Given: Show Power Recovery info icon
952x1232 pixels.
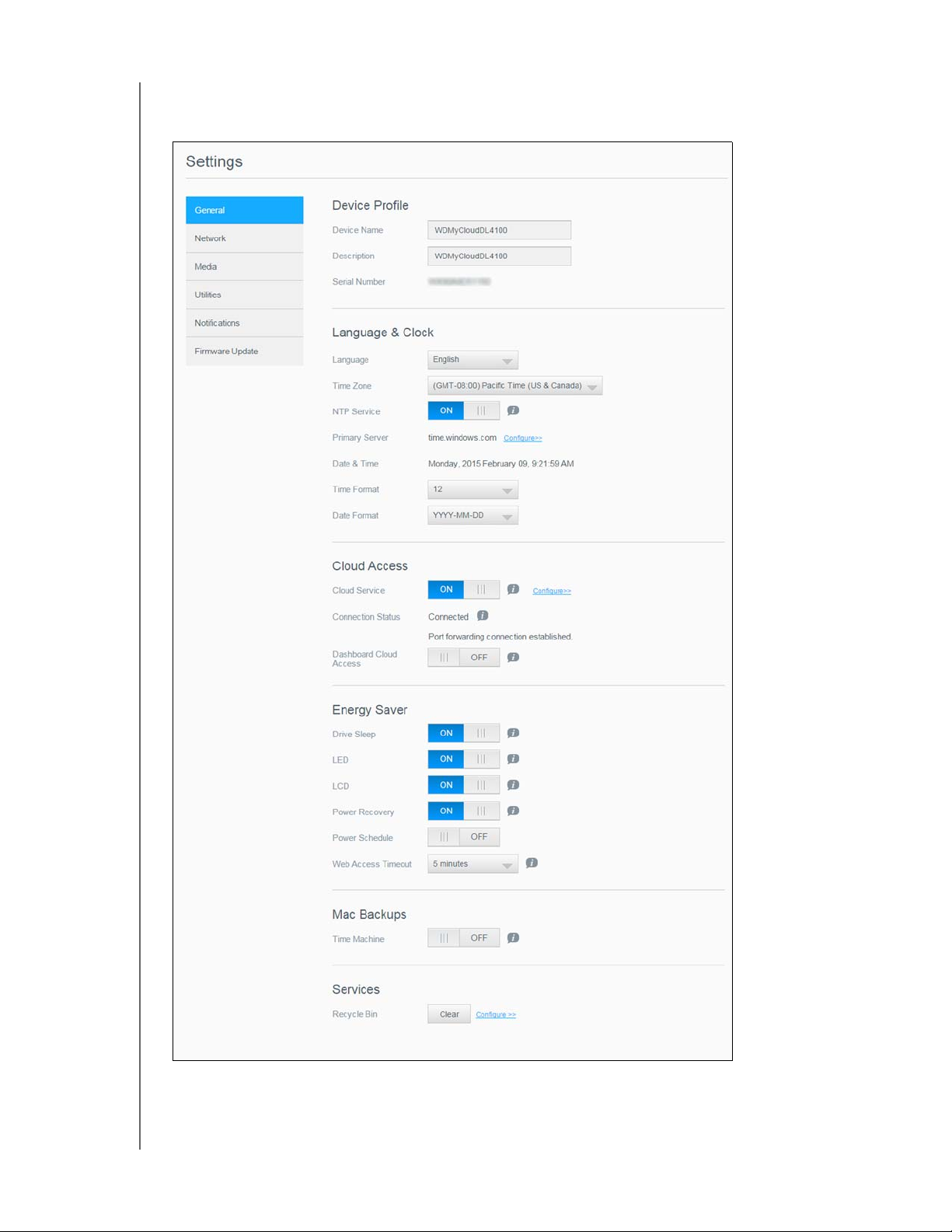Looking at the screenshot, I should pyautogui.click(x=513, y=811).
